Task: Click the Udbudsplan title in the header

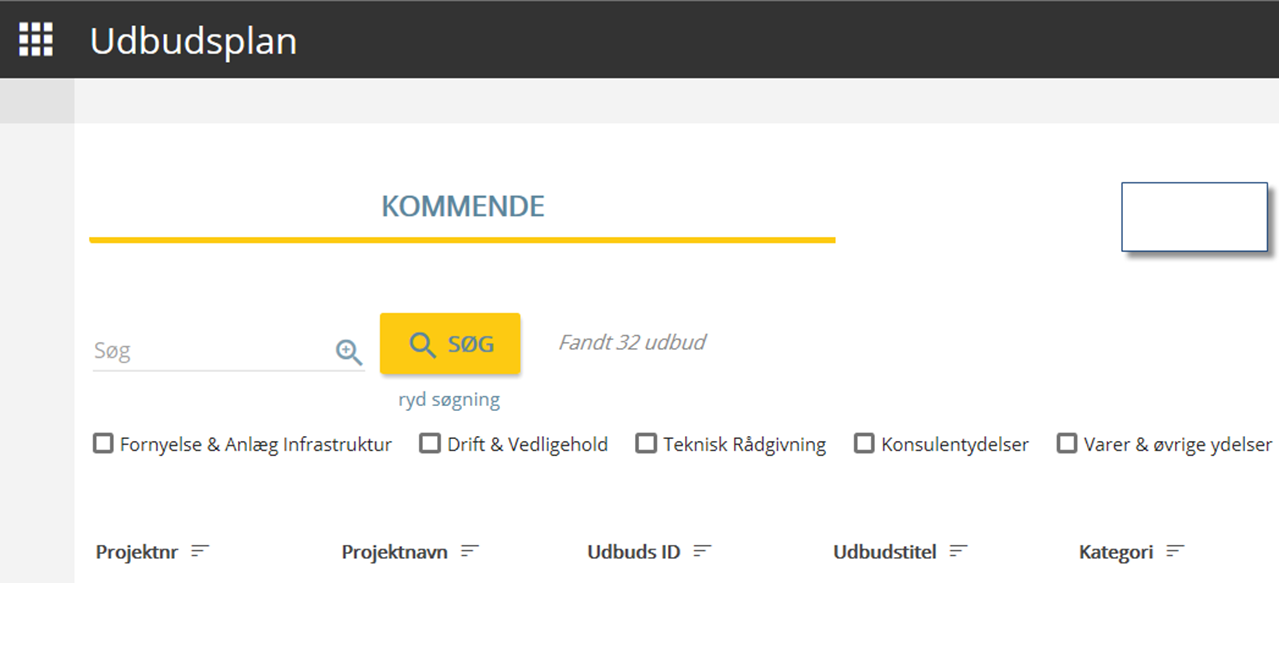Action: (x=192, y=41)
